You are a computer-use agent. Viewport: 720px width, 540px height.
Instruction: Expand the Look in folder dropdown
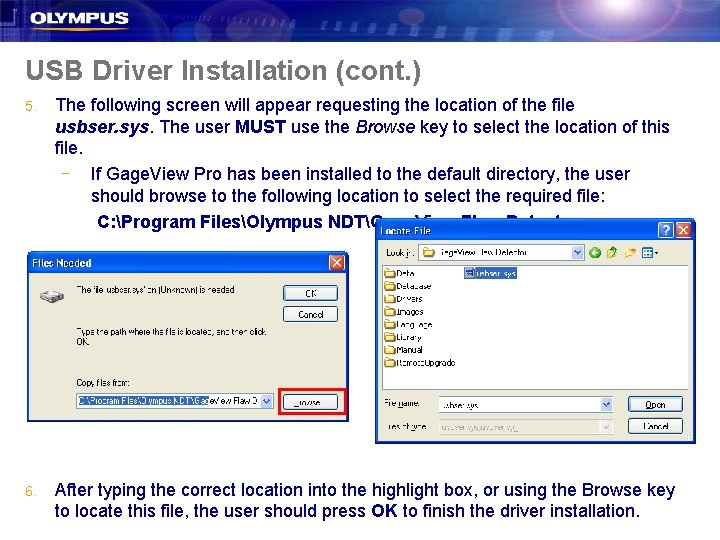point(577,252)
